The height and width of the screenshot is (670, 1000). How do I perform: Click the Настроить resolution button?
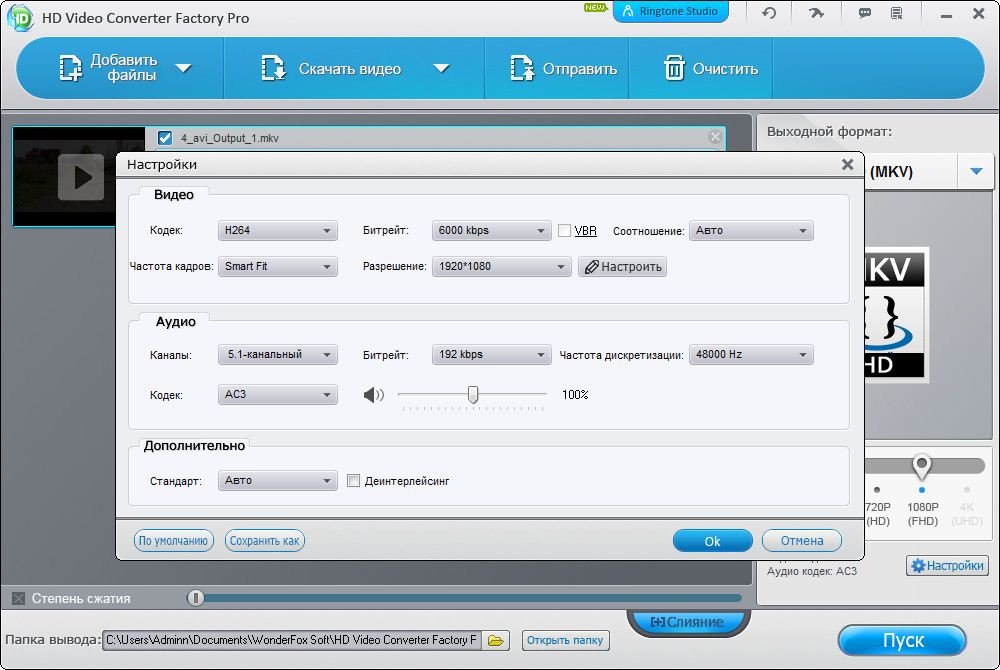coord(622,266)
